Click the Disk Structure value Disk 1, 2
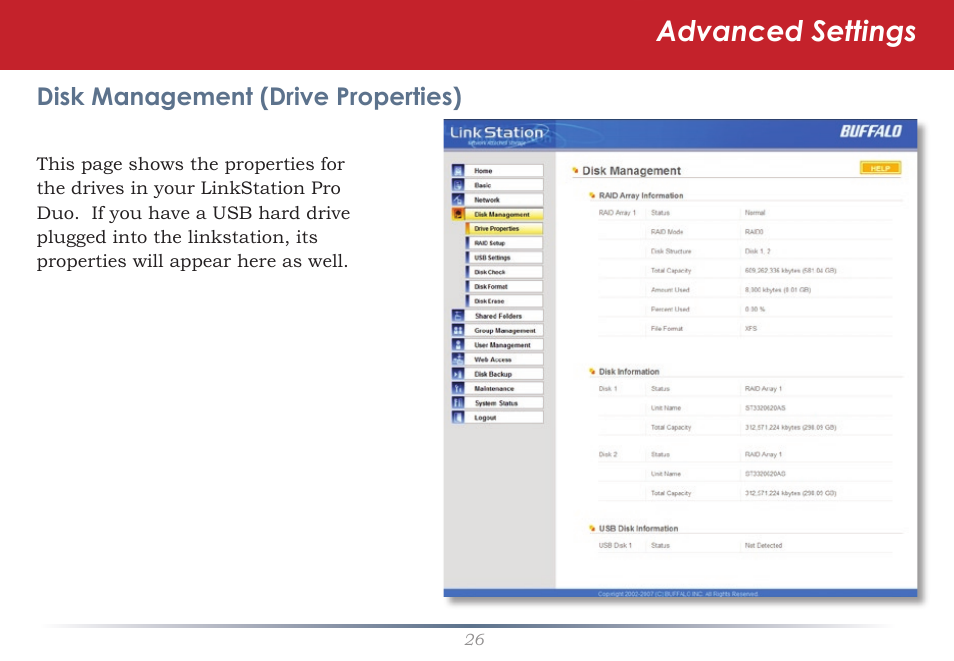The width and height of the screenshot is (954, 661). tap(757, 251)
